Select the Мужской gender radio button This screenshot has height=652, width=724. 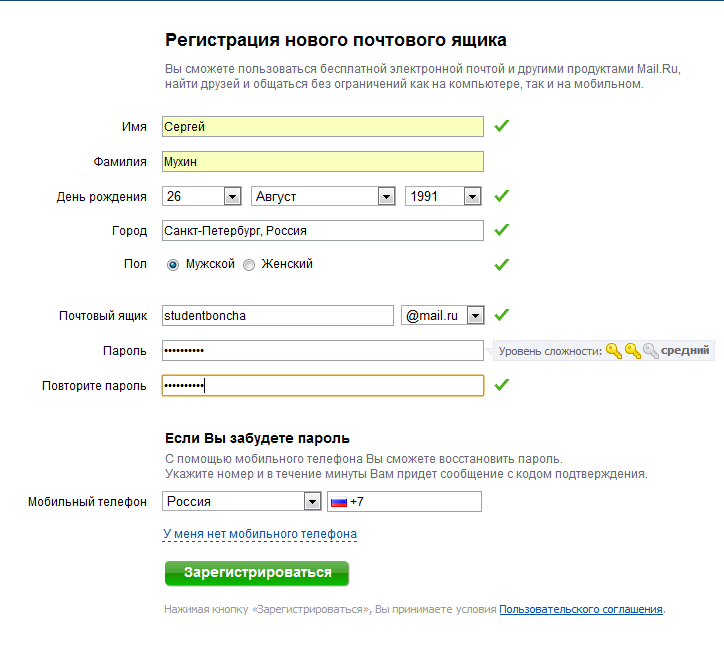click(173, 265)
